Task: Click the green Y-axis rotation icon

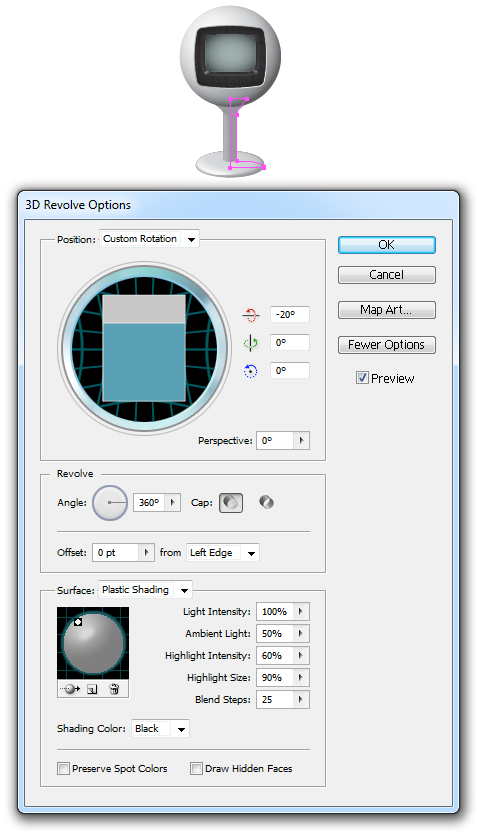Action: click(250, 343)
